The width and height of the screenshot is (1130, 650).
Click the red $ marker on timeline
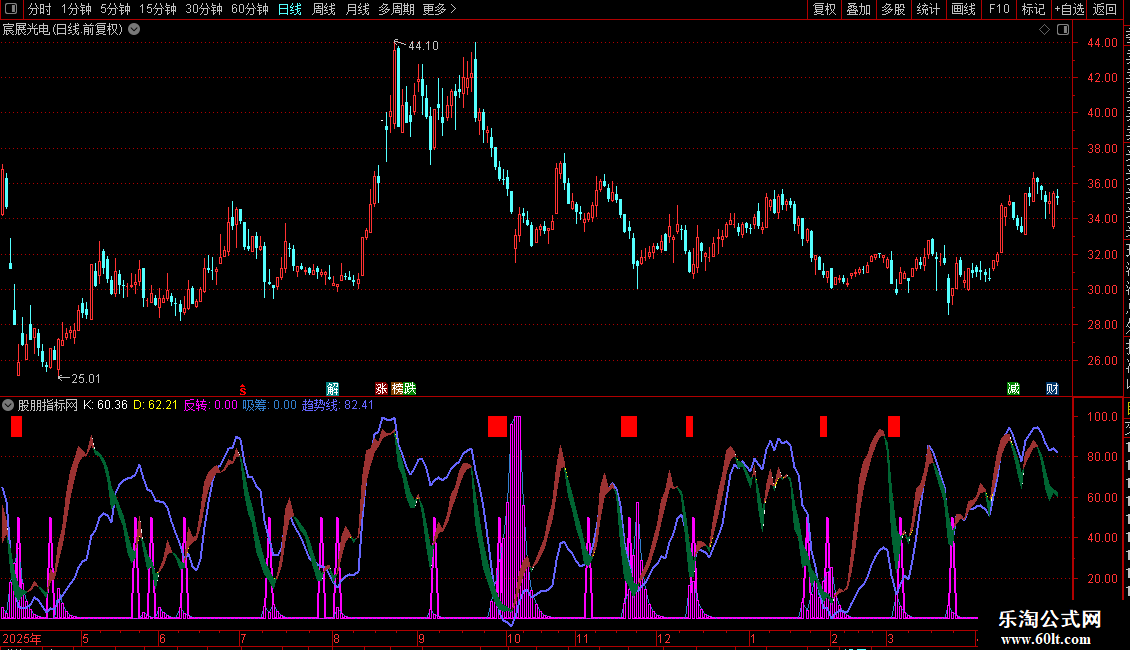point(243,390)
